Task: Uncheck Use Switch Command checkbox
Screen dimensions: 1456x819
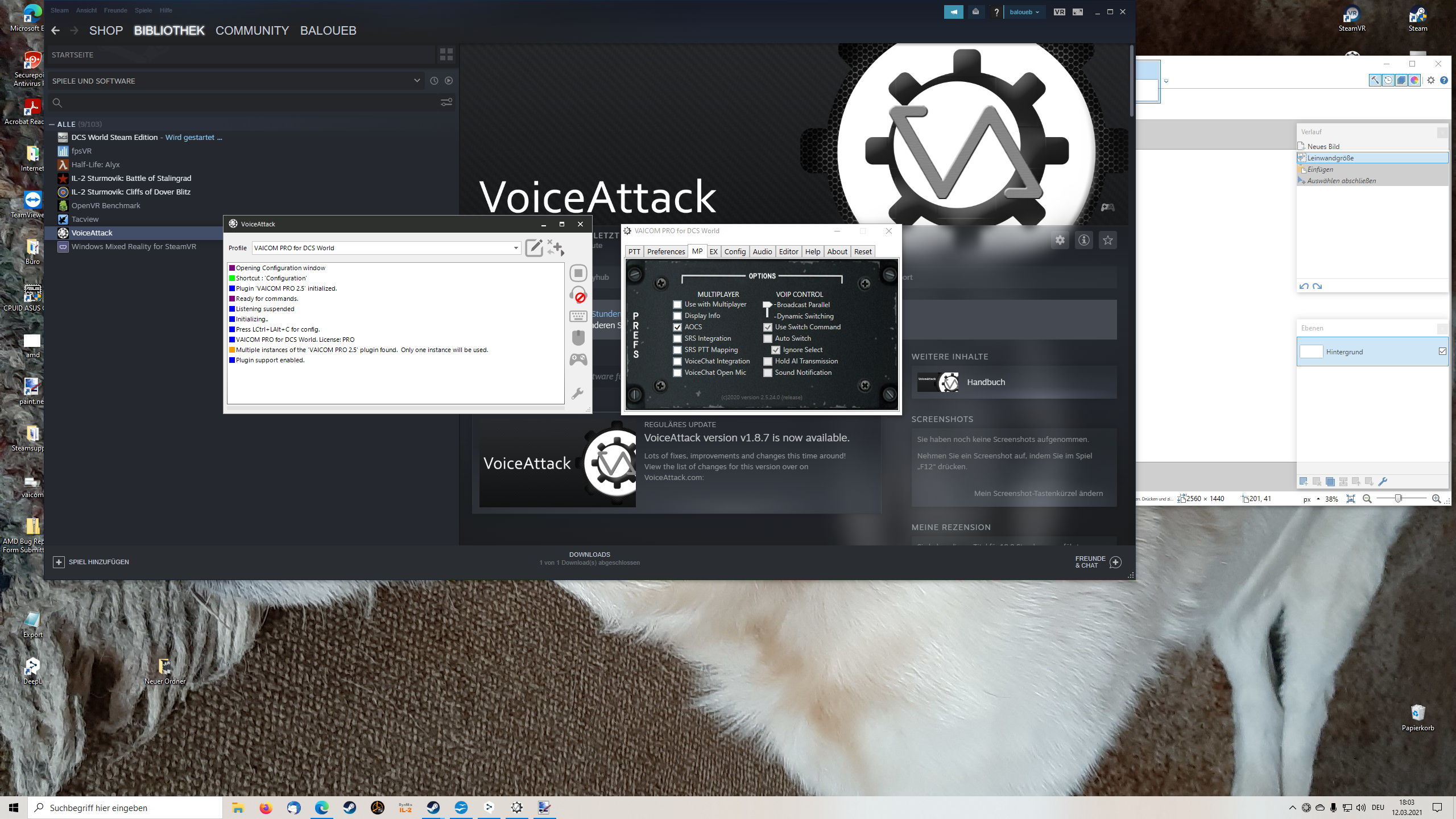Action: coord(768,327)
